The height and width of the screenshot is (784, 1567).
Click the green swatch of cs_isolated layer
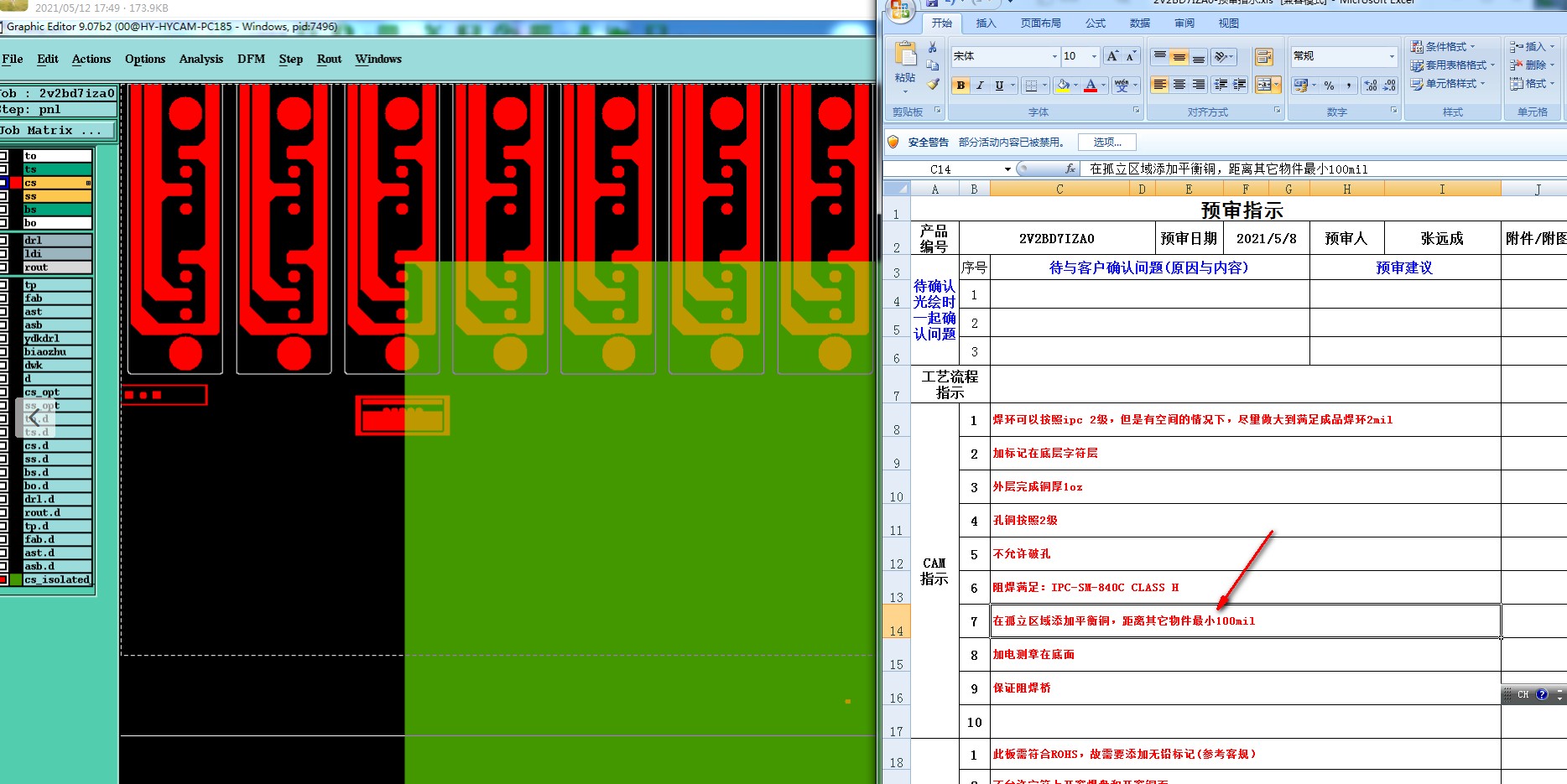pos(16,580)
